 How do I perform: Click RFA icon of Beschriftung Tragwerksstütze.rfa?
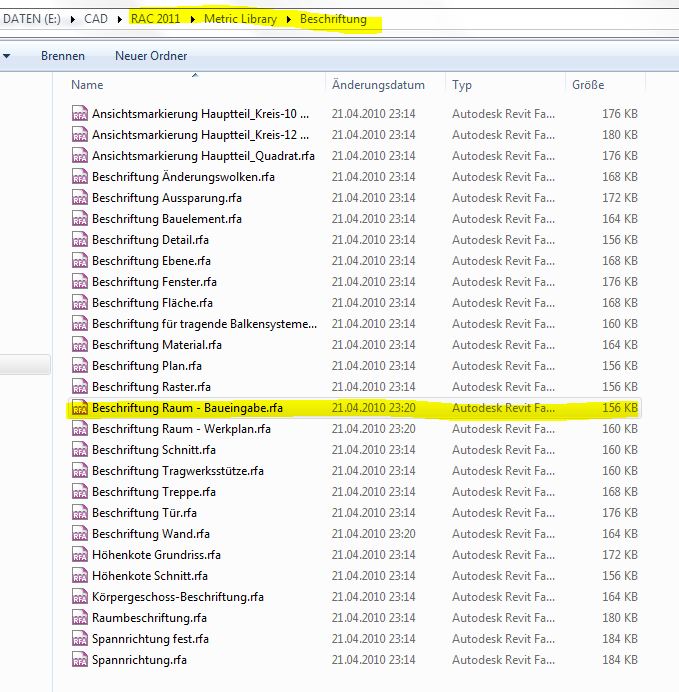[x=79, y=470]
